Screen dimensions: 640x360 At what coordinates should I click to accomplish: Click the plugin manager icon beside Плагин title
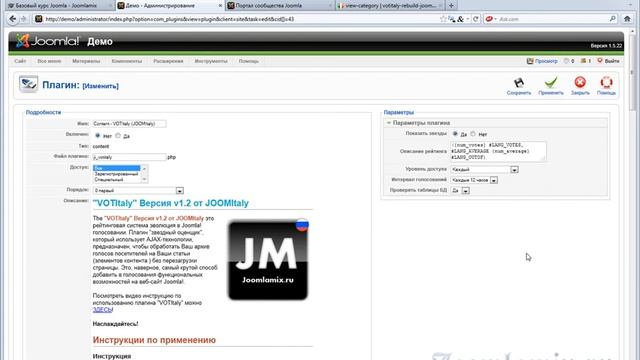click(29, 84)
